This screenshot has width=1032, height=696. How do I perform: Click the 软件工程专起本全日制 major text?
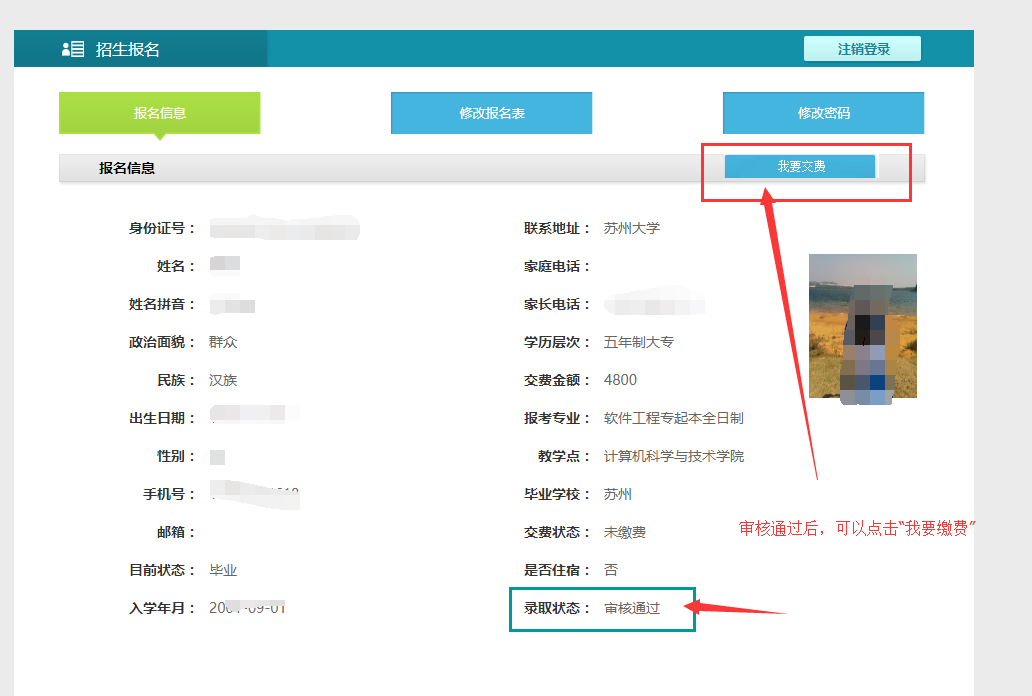click(673, 418)
